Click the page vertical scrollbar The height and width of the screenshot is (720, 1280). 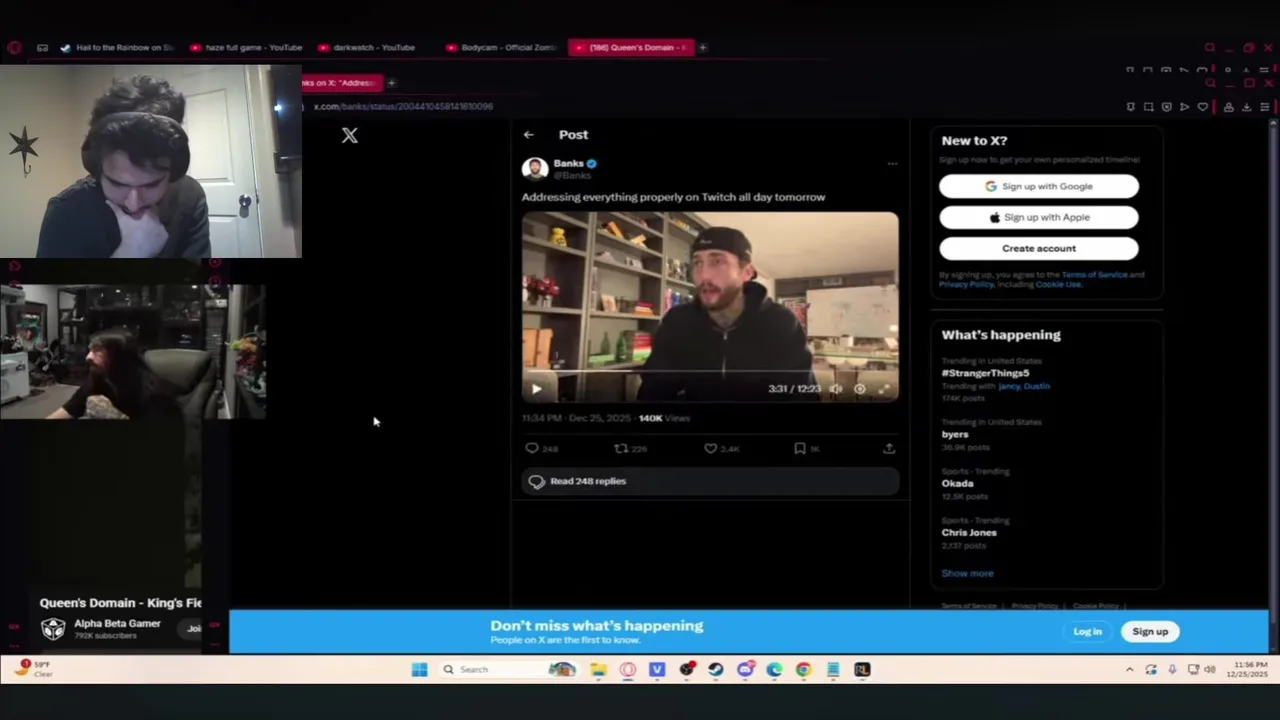pyautogui.click(x=1273, y=370)
